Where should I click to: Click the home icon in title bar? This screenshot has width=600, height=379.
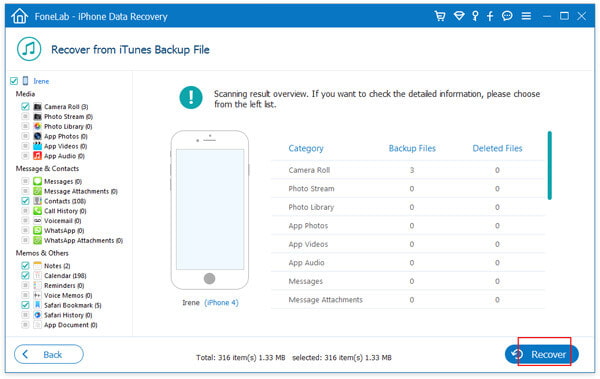pos(20,16)
